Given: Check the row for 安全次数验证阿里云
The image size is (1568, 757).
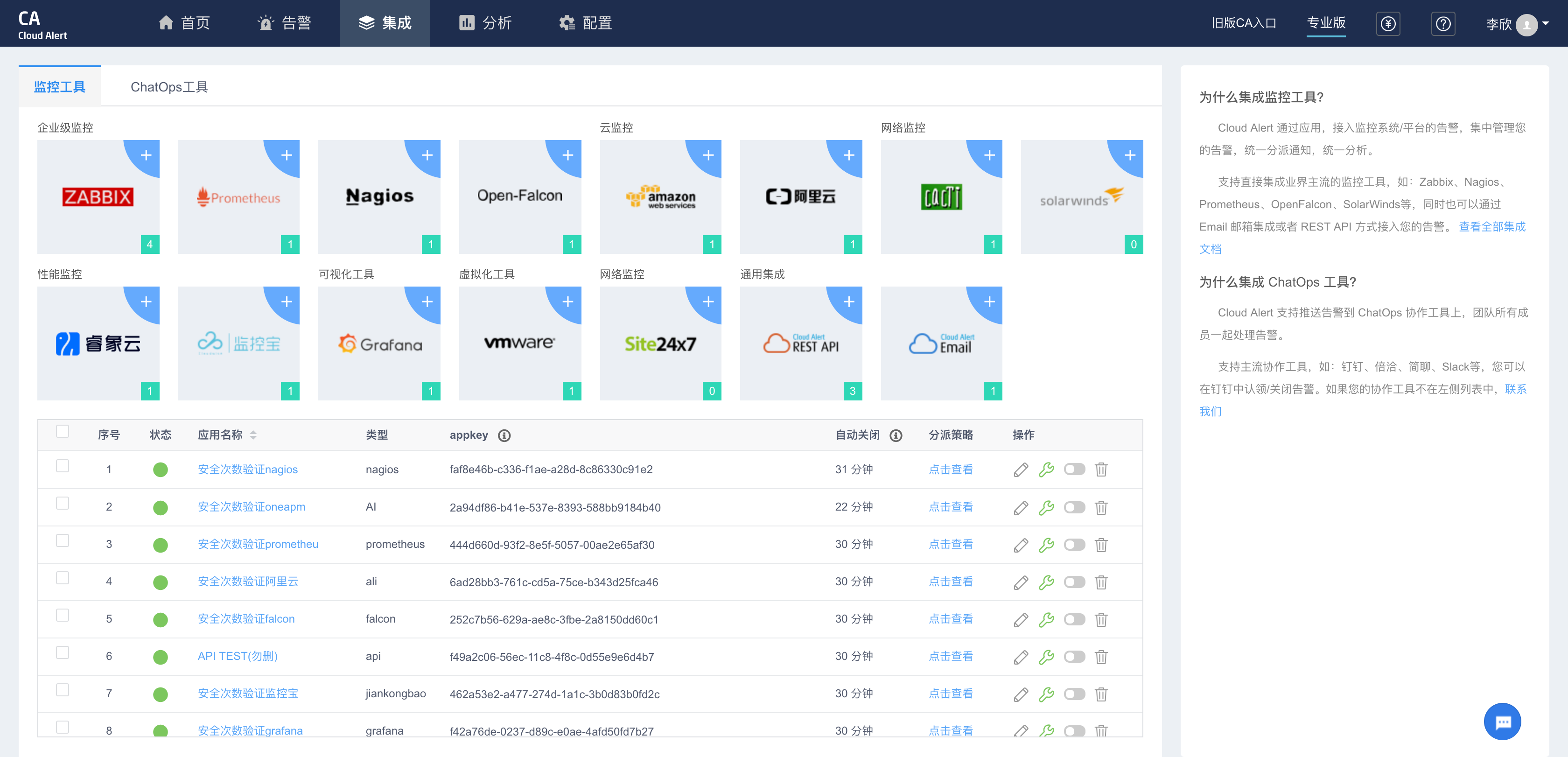Looking at the screenshot, I should [x=62, y=578].
